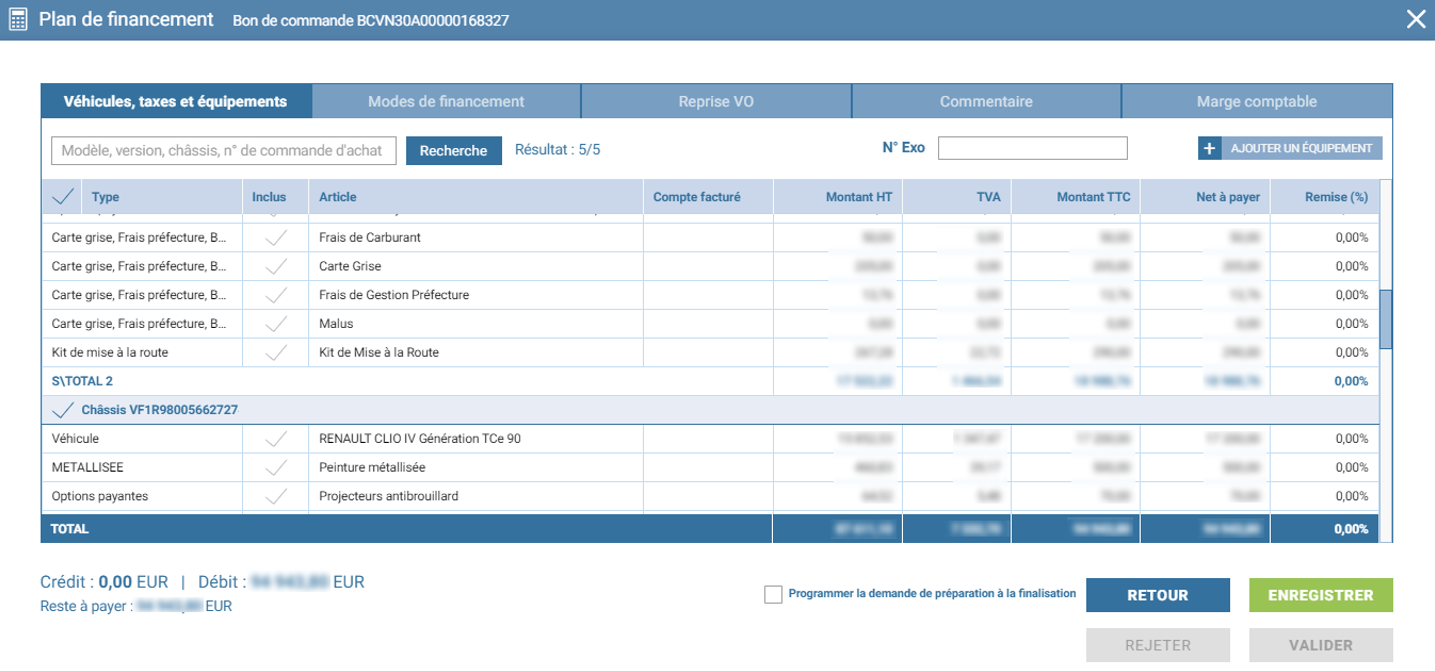Image resolution: width=1435 pixels, height=671 pixels.
Task: Click the Véhicule type cell
Action: click(x=142, y=438)
